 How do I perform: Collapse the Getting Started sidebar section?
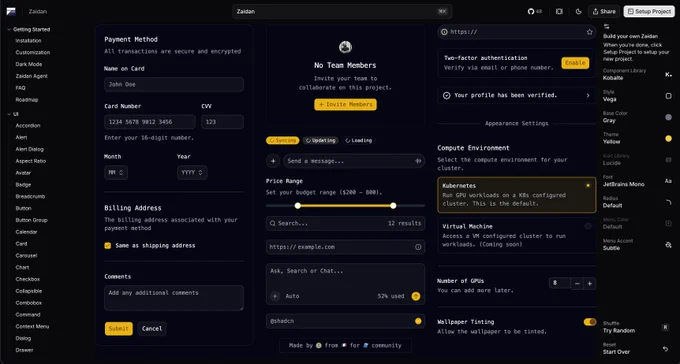pyautogui.click(x=29, y=30)
